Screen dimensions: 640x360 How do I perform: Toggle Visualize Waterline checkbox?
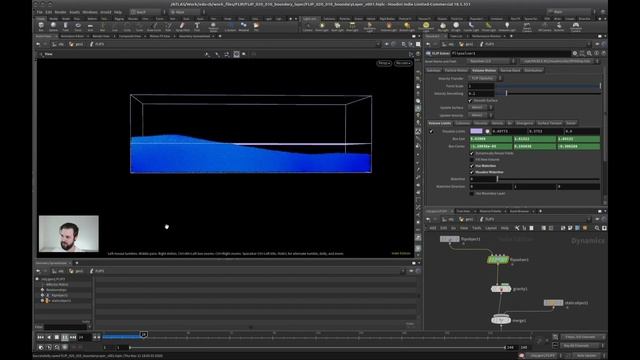472,172
